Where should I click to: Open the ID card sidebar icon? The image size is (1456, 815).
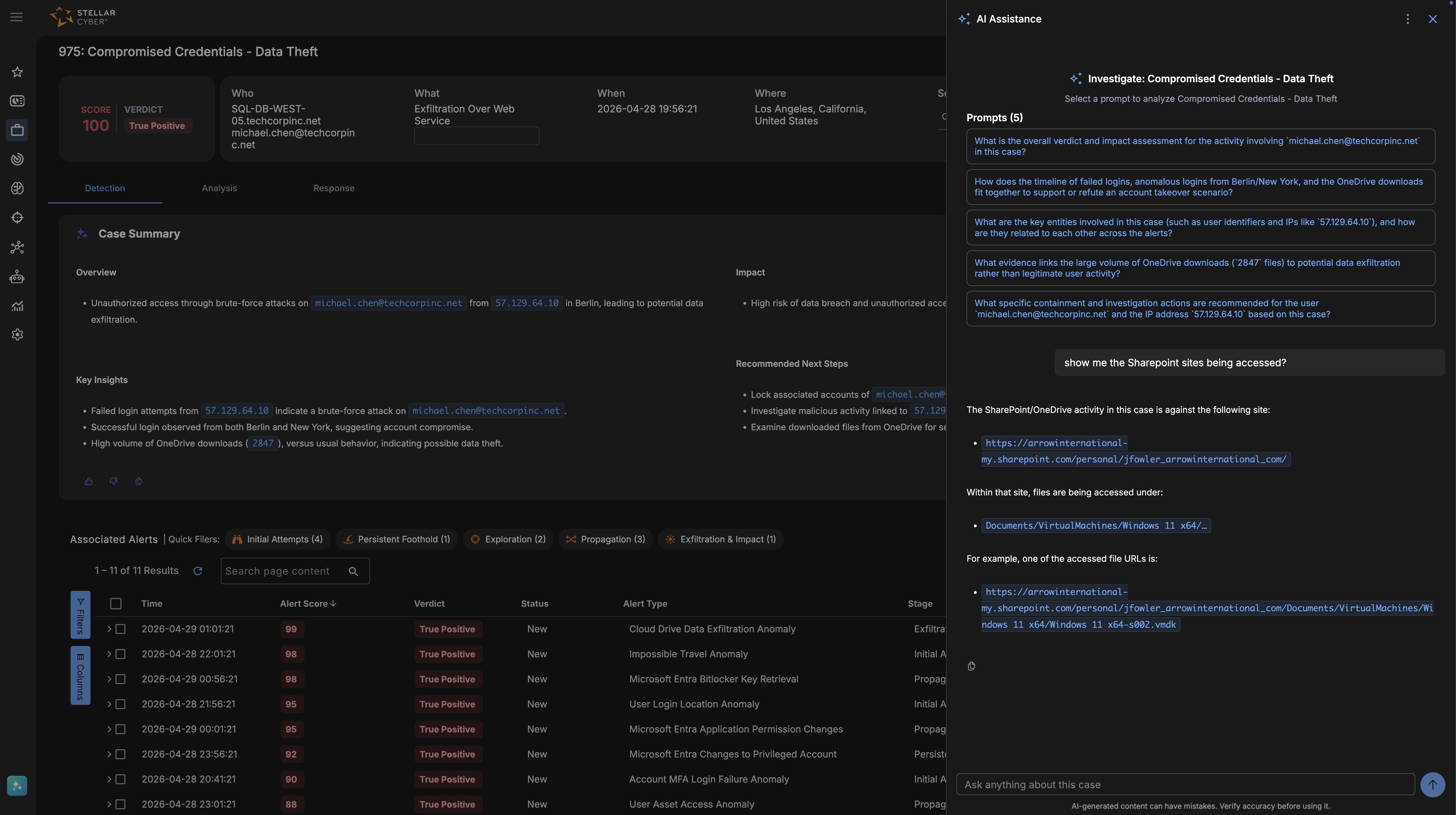pos(18,101)
